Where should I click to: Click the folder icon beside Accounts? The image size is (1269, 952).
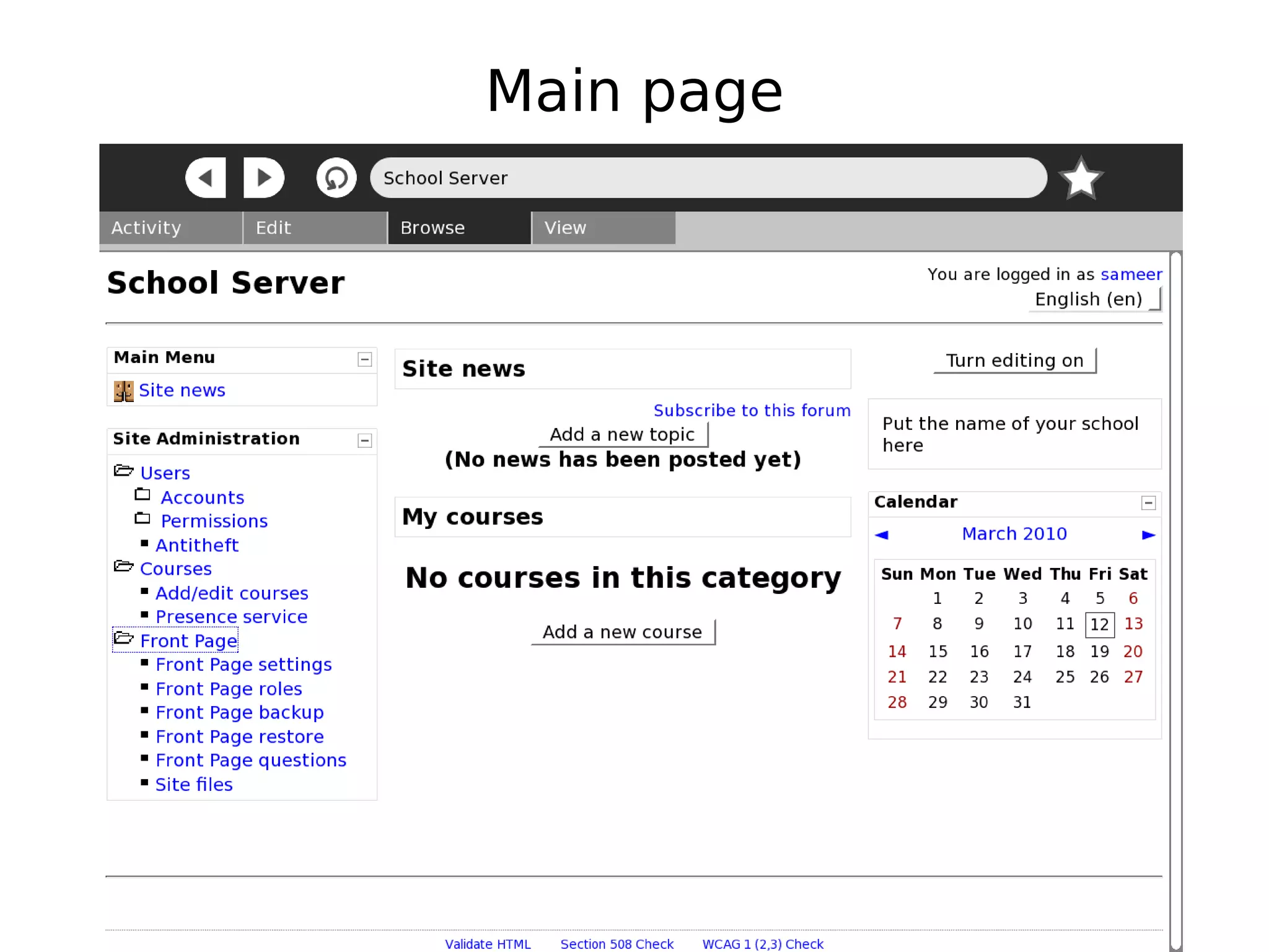[x=143, y=494]
